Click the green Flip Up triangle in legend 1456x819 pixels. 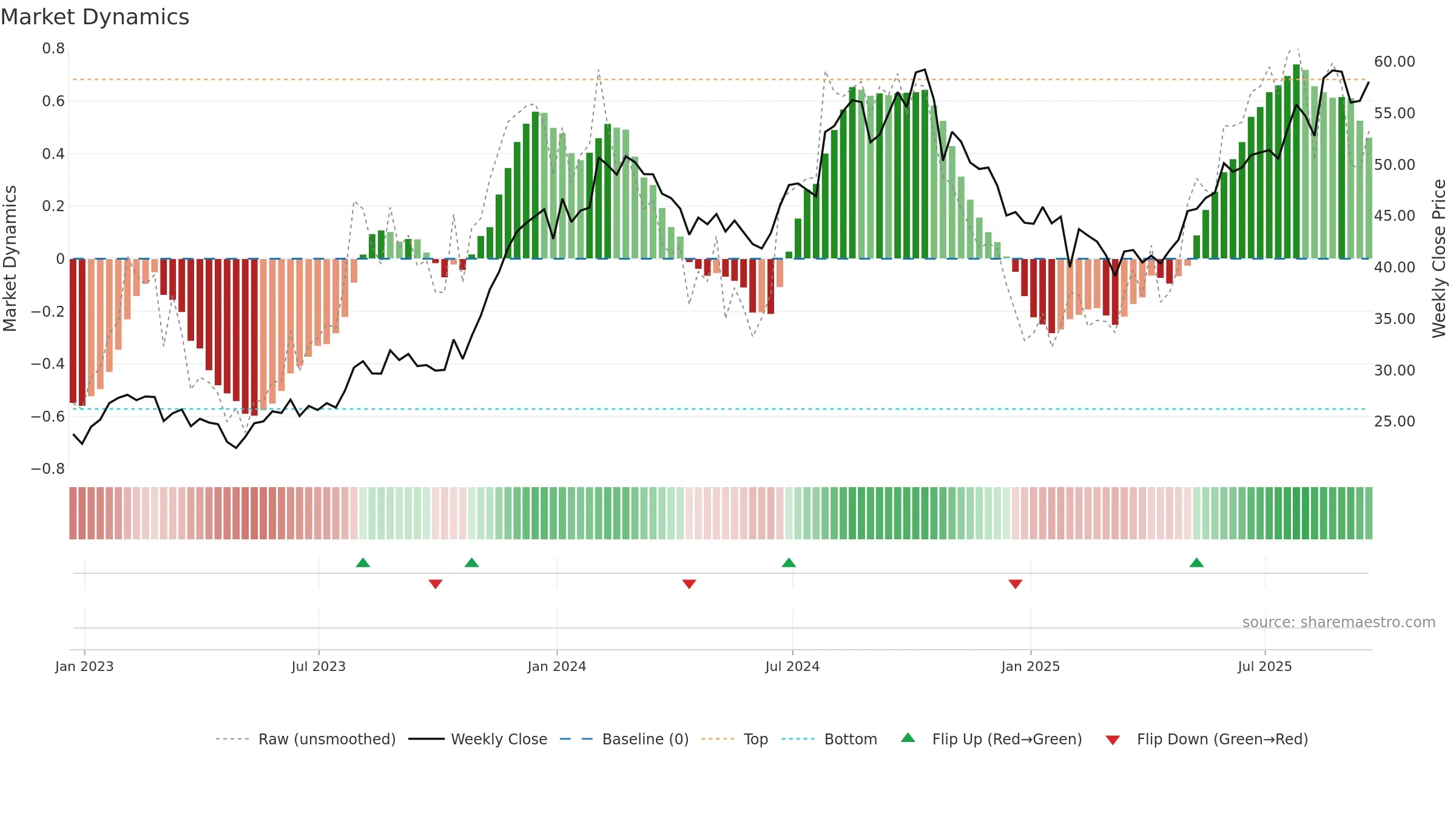pos(908,738)
